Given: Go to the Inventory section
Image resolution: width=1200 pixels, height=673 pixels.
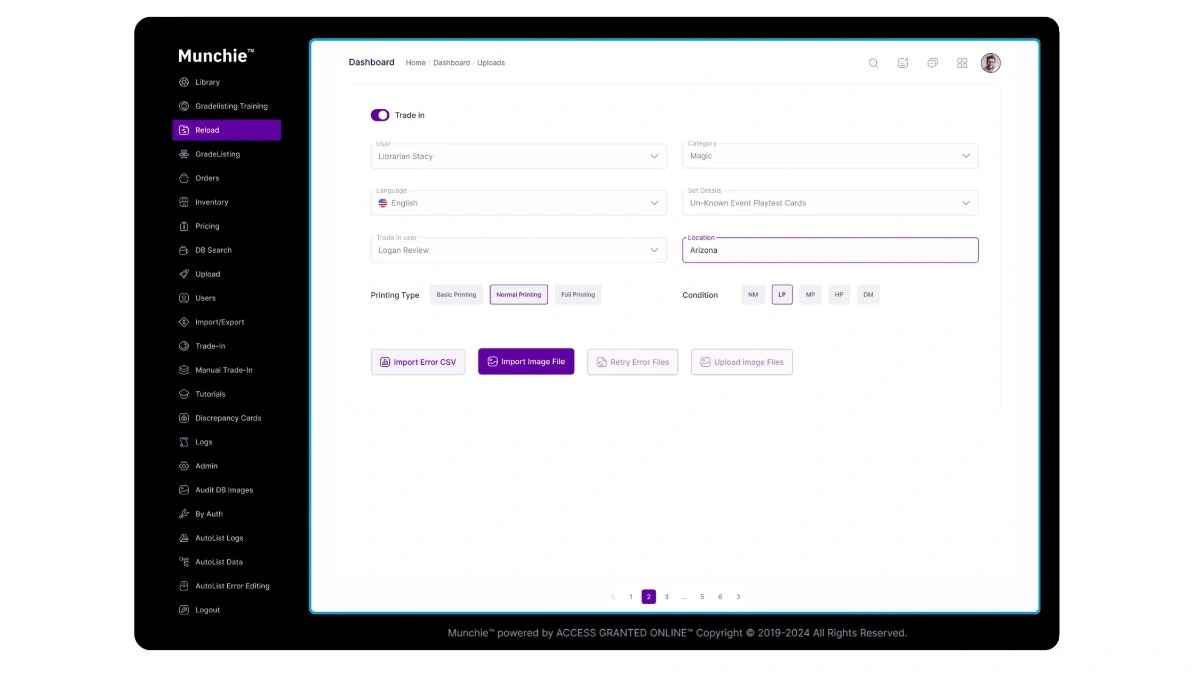Looking at the screenshot, I should (x=210, y=202).
